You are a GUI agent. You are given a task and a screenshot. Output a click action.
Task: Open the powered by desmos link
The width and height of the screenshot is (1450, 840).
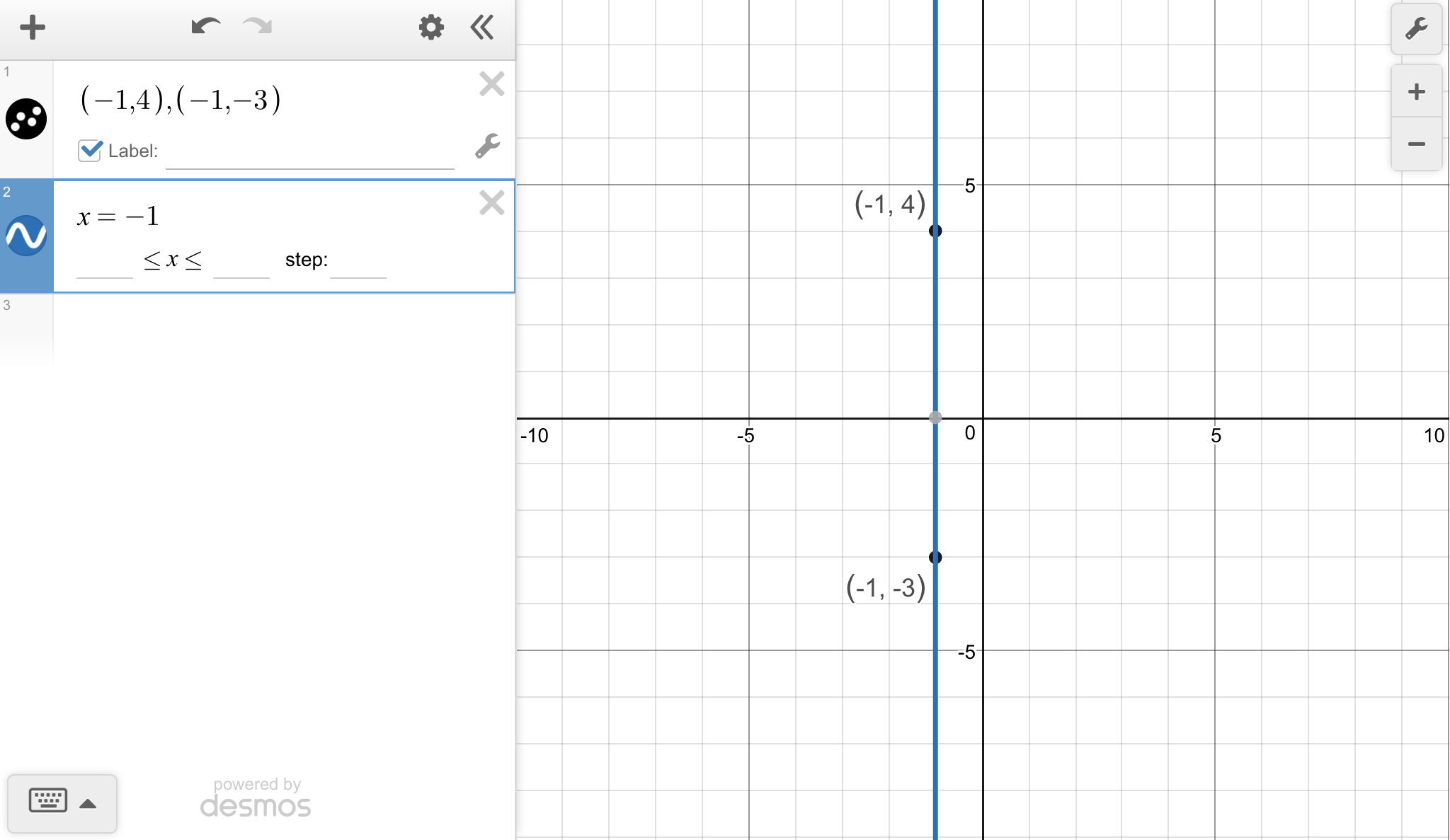(x=256, y=798)
